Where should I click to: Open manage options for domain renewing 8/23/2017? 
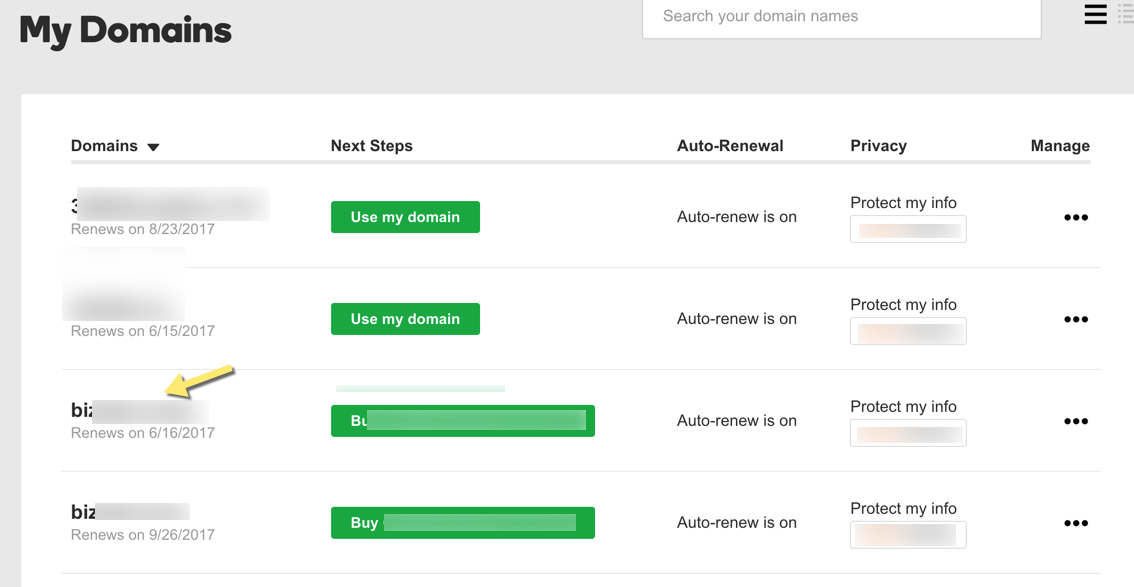pos(1076,217)
